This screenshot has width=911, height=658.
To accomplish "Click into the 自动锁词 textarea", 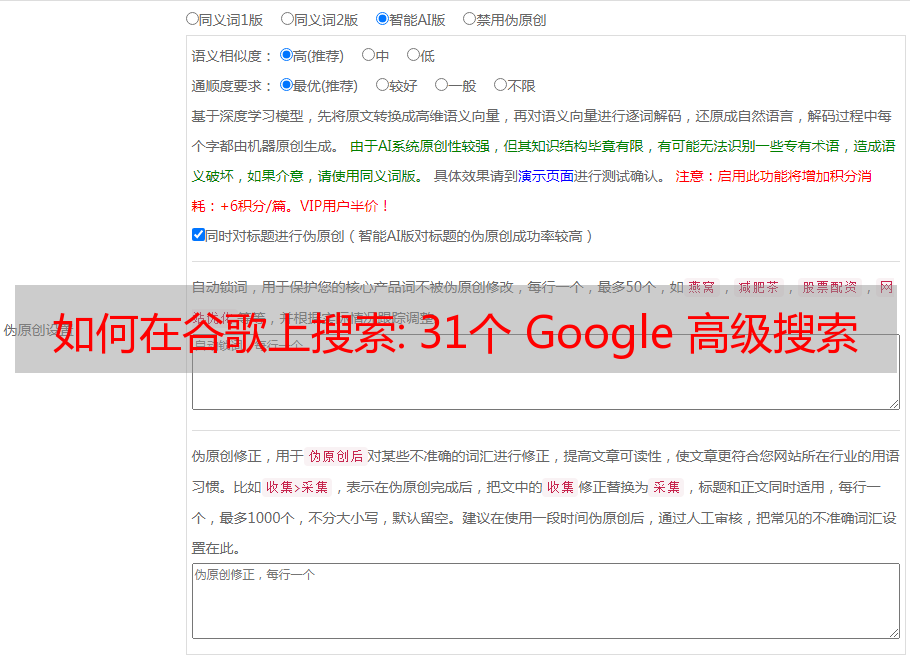I will (x=546, y=372).
